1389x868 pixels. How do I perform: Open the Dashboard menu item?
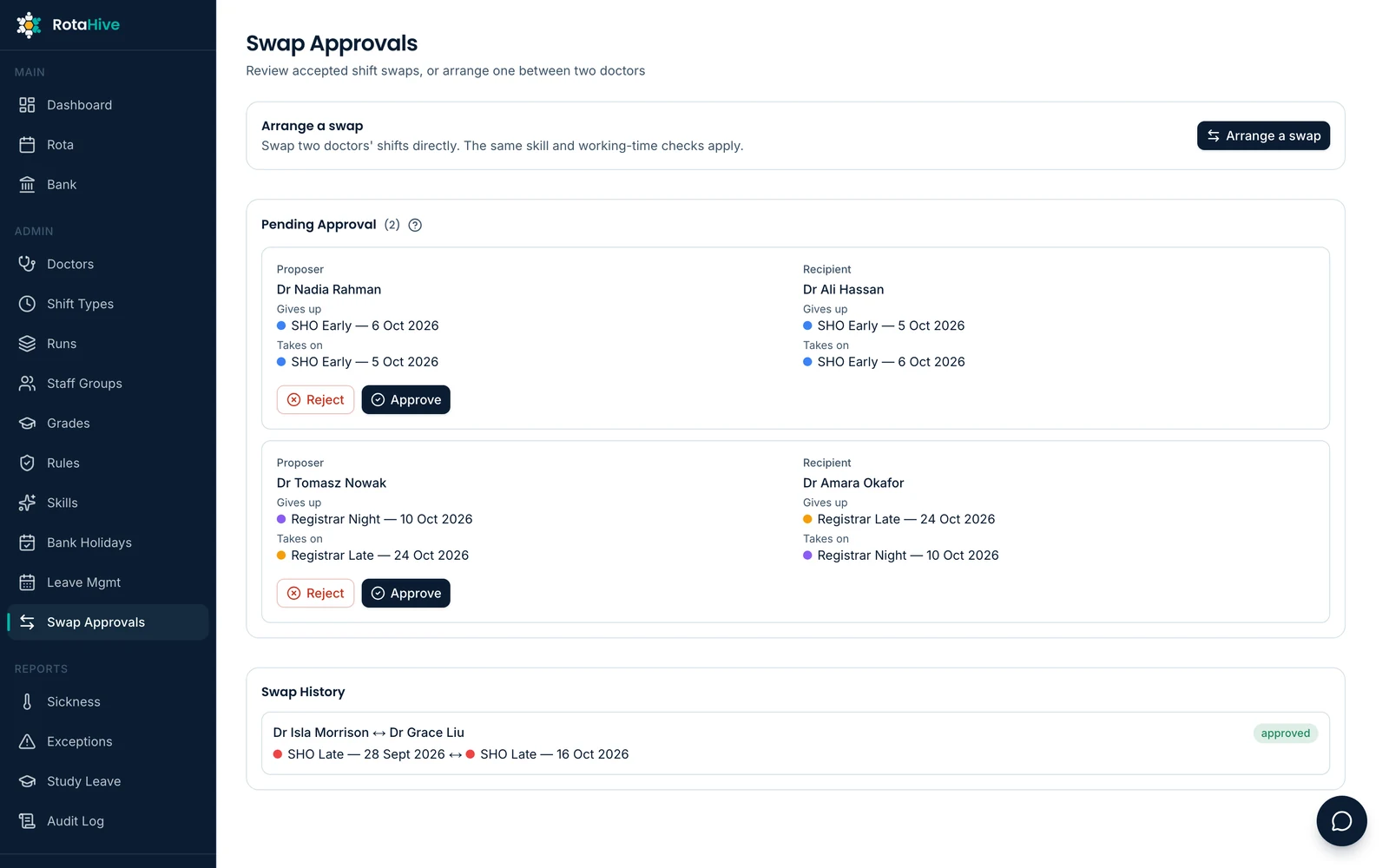(x=108, y=105)
